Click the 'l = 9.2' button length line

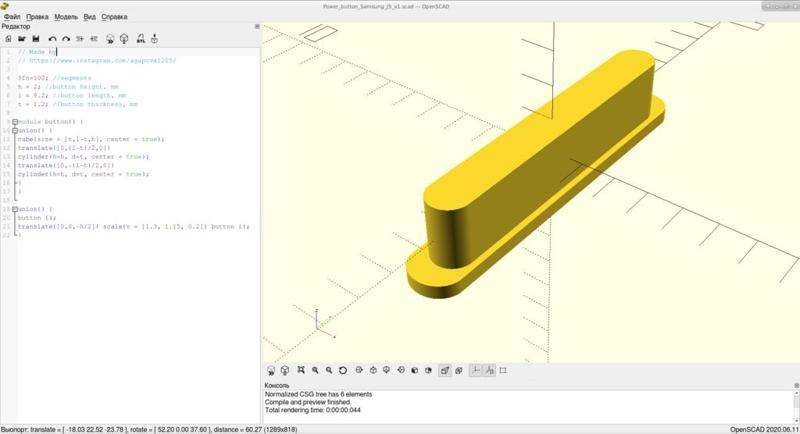pyautogui.click(x=72, y=95)
